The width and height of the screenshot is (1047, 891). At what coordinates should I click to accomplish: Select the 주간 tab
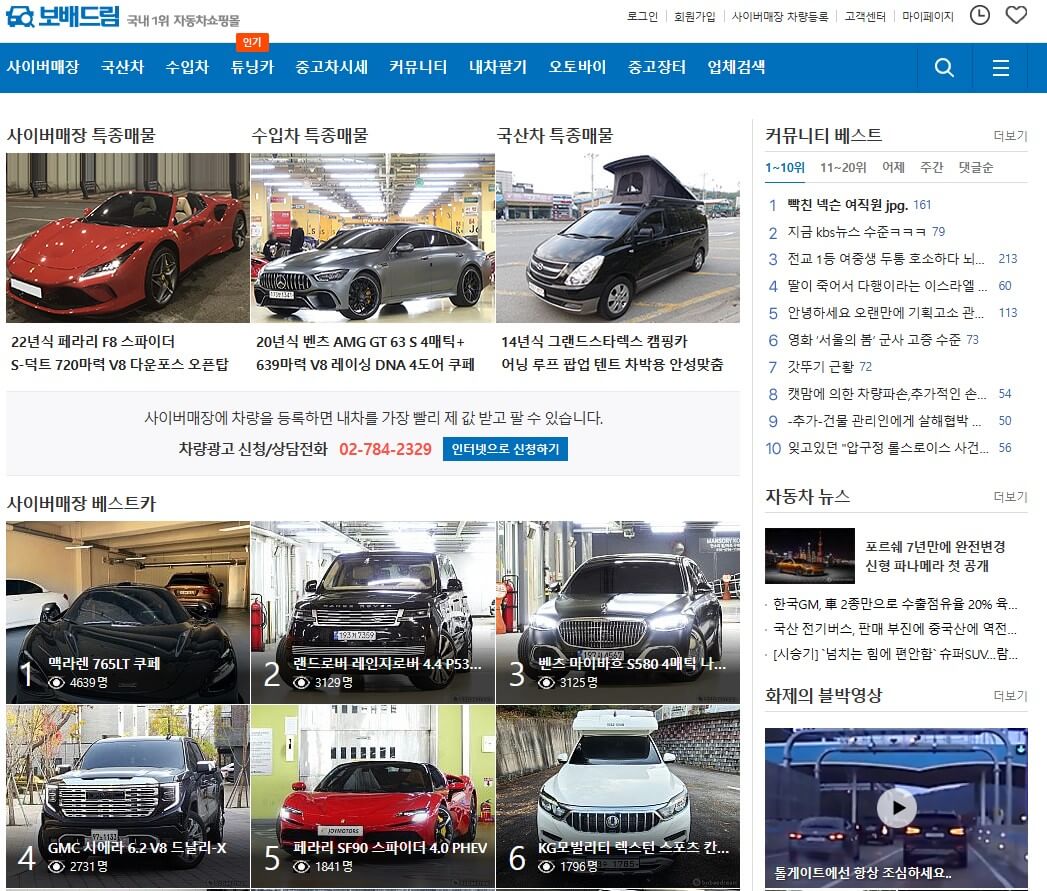point(931,168)
